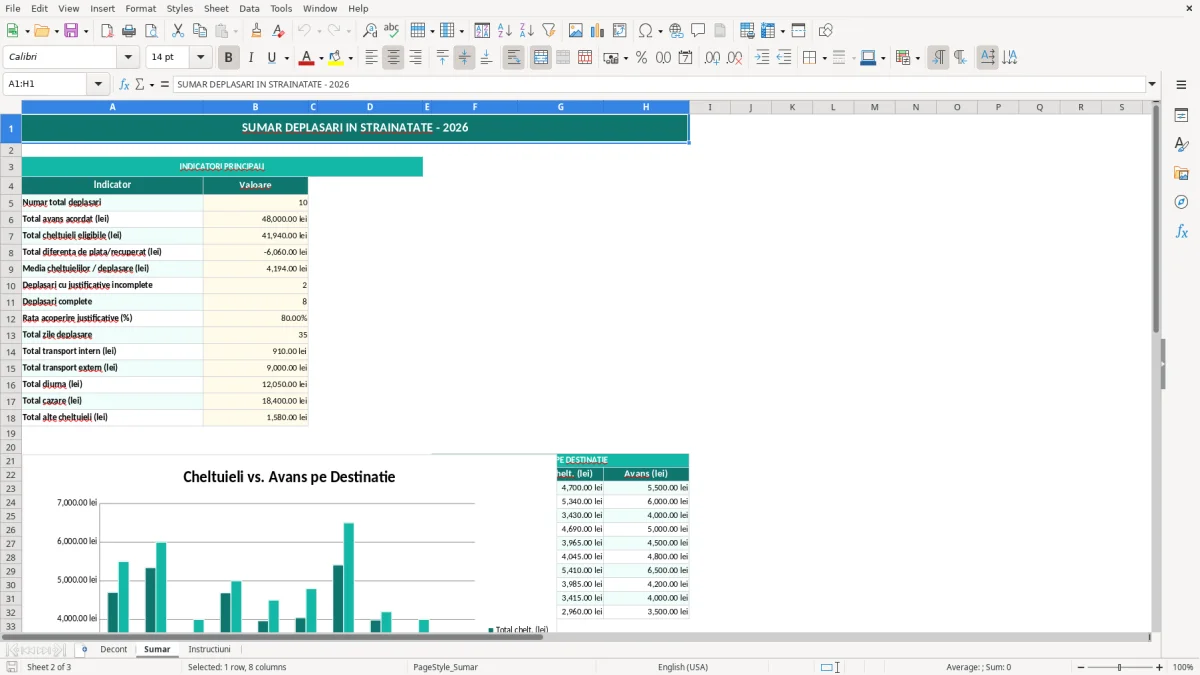Open the sidebar Functions fx icon
This screenshot has width=1200, height=675.
pyautogui.click(x=1181, y=232)
